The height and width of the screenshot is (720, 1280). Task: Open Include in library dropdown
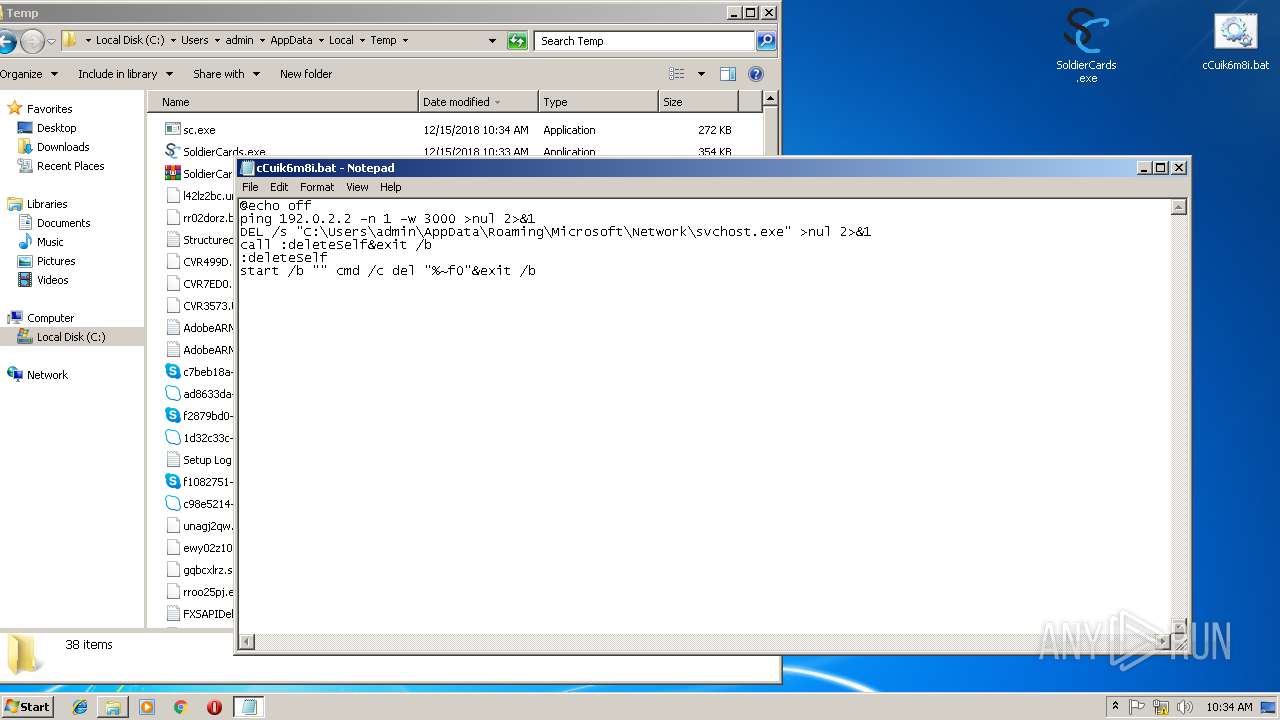coord(125,74)
